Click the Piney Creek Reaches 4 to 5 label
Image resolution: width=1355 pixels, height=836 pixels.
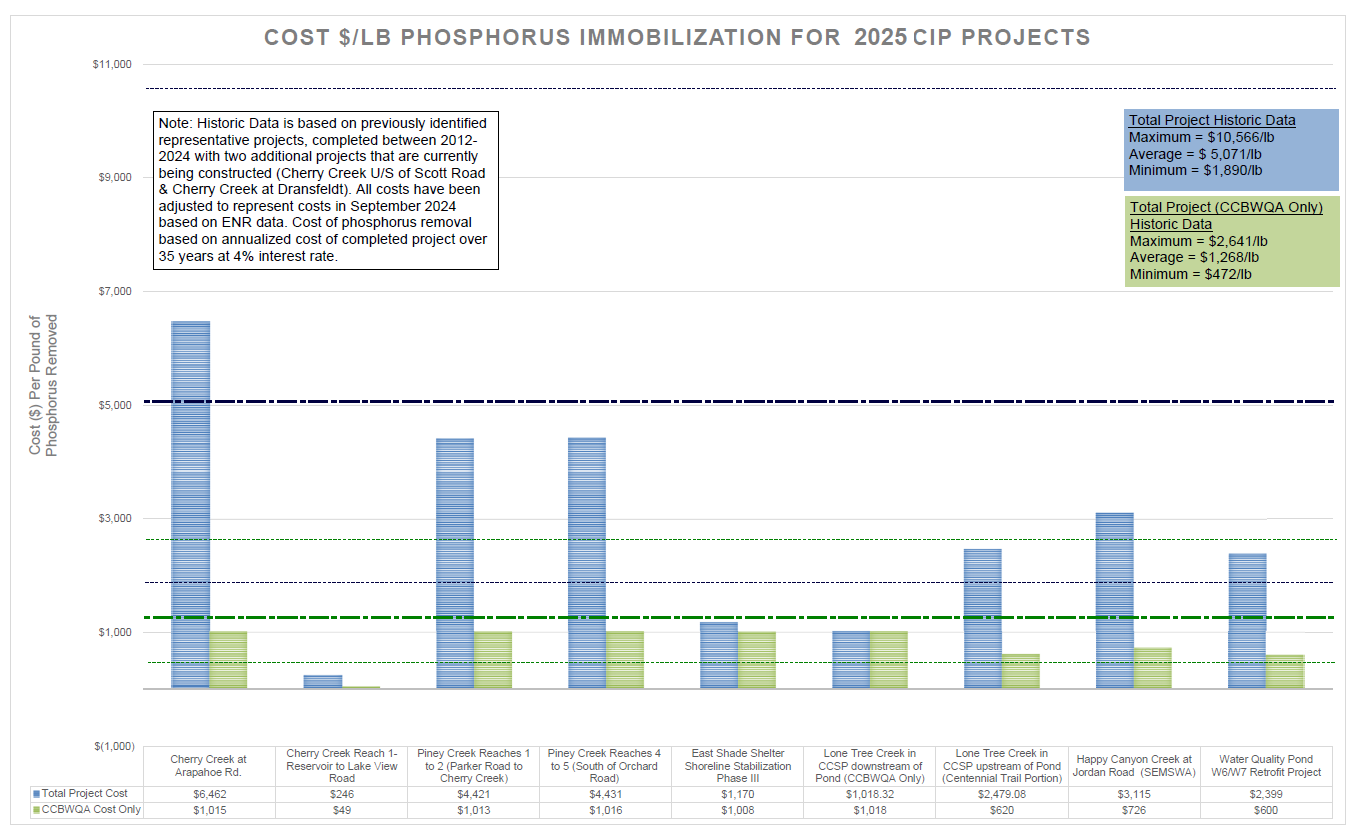pyautogui.click(x=605, y=766)
